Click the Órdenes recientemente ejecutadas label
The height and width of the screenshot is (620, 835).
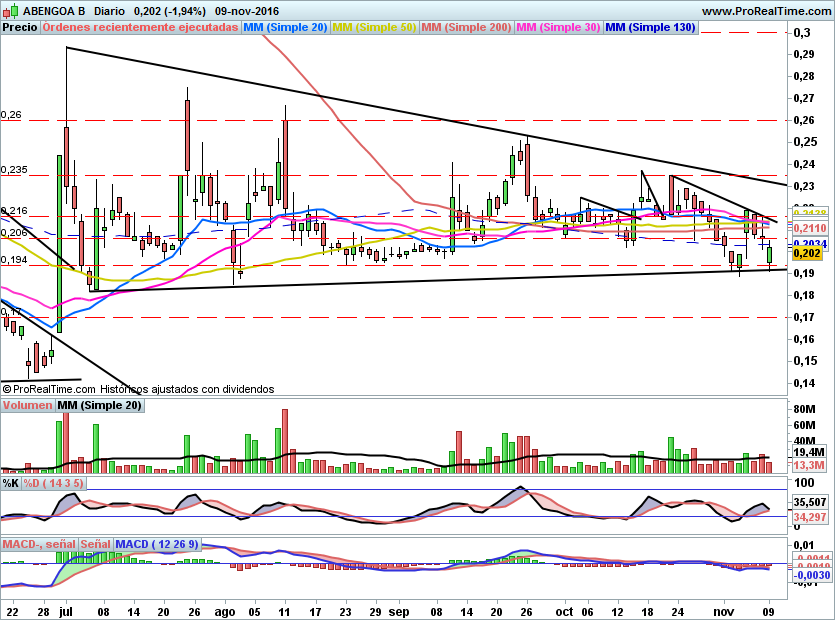tap(140, 28)
